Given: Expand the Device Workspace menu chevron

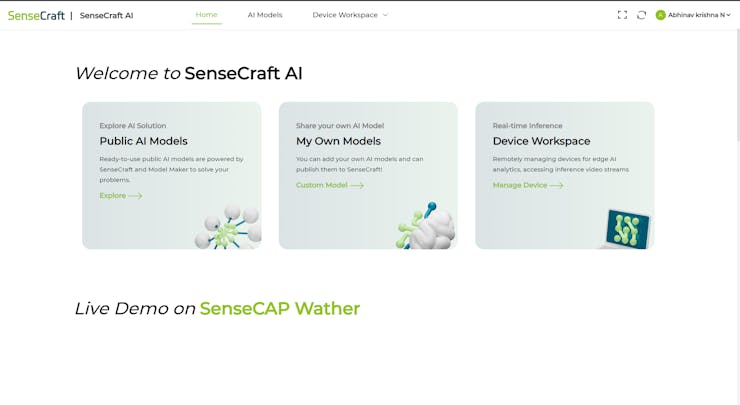Looking at the screenshot, I should pyautogui.click(x=385, y=15).
